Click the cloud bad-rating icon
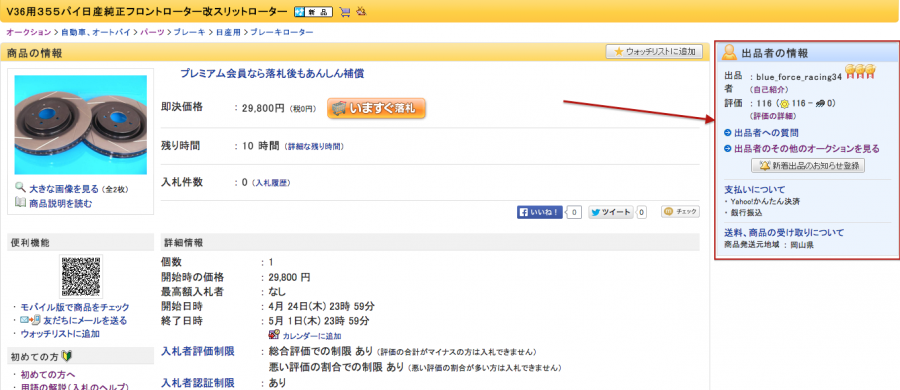Screen dimensions: 900x390 [821, 103]
